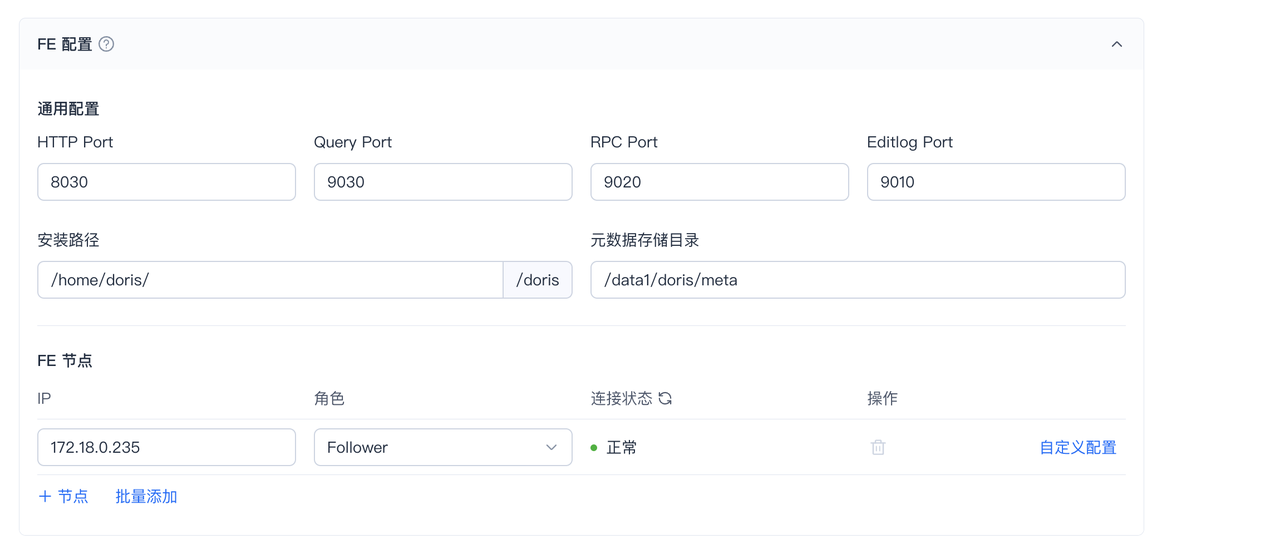The image size is (1280, 554).
Task: Click the dropdown arrow in 角色 selector
Action: pyautogui.click(x=551, y=447)
